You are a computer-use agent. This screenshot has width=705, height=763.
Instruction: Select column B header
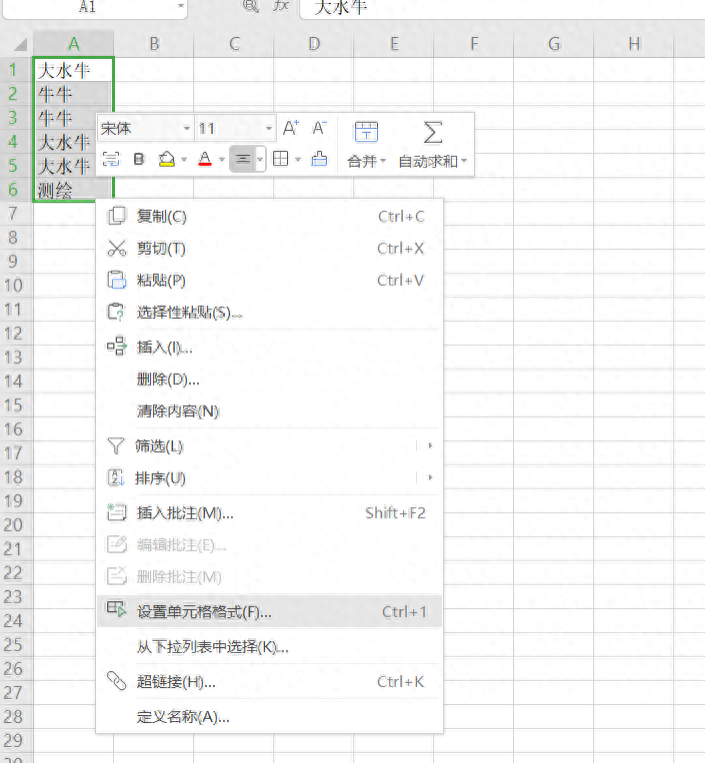[x=154, y=44]
